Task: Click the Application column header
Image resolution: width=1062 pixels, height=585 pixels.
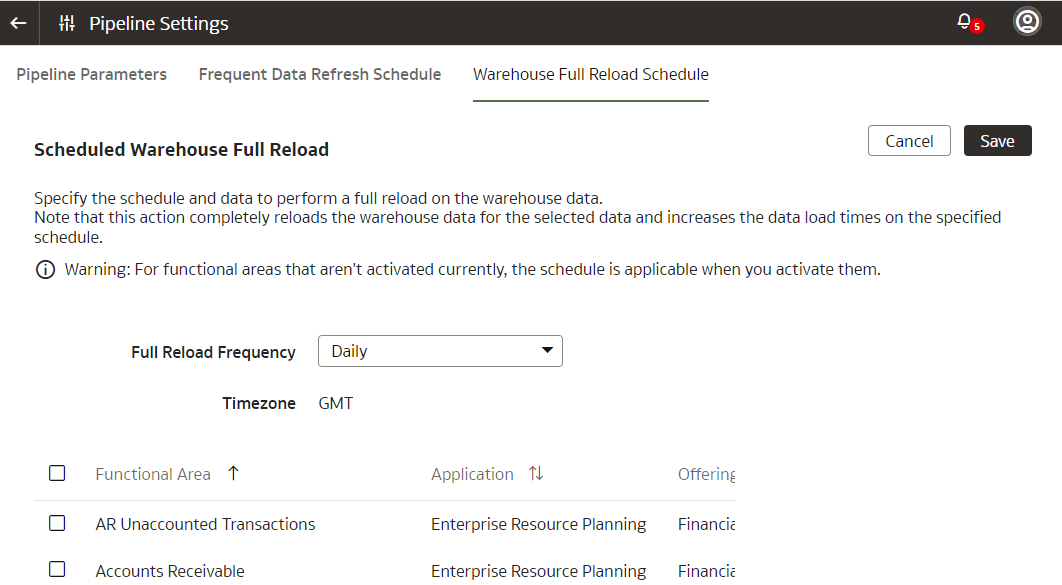Action: 472,474
